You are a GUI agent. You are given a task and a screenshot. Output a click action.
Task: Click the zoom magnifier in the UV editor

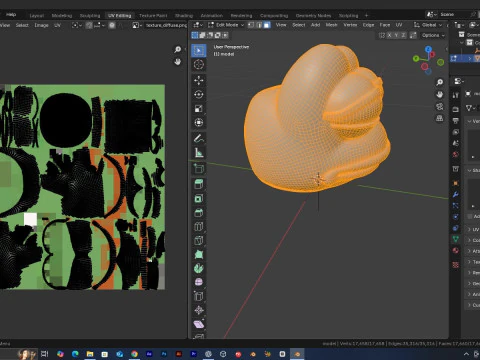[178, 50]
